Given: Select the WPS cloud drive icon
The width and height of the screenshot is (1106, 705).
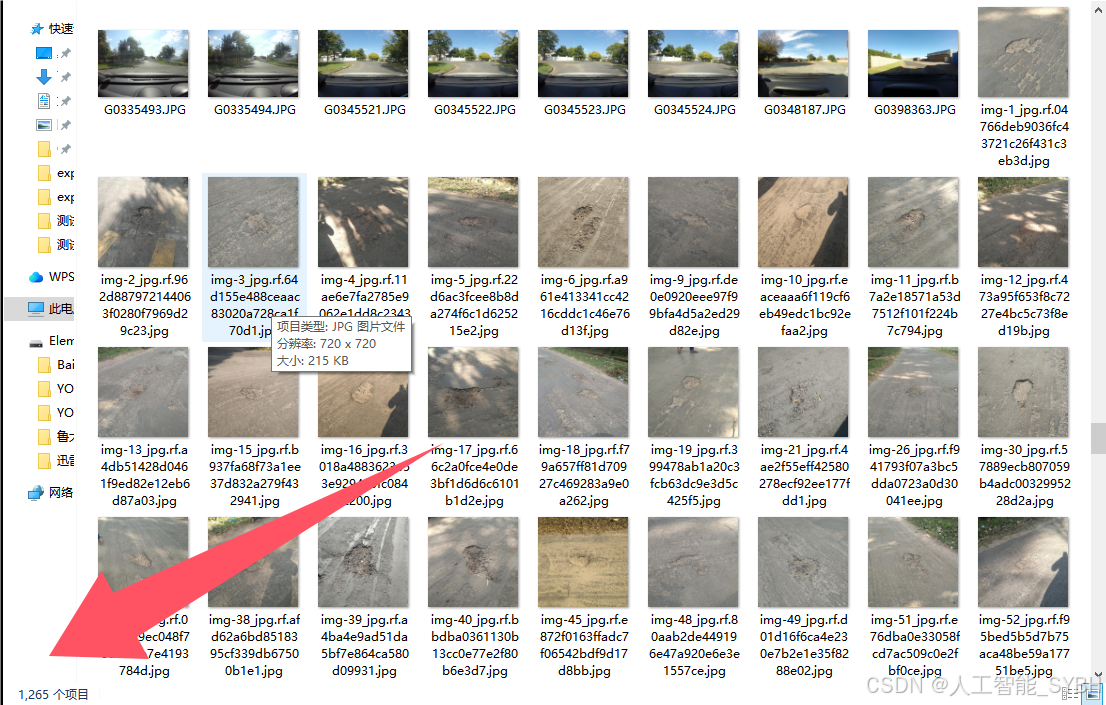Looking at the screenshot, I should (36, 277).
